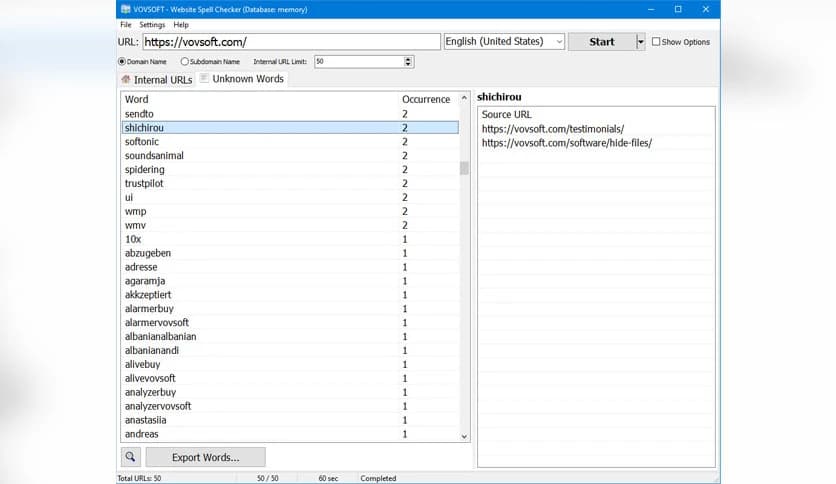Select the word 'alarmervovsoft' row
836x484 pixels.
coord(290,322)
